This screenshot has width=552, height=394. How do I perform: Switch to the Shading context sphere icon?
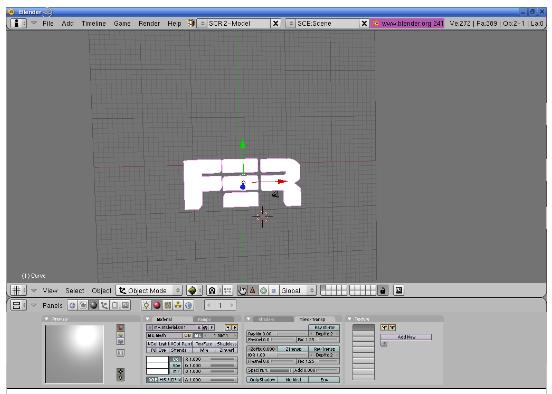pyautogui.click(x=94, y=305)
